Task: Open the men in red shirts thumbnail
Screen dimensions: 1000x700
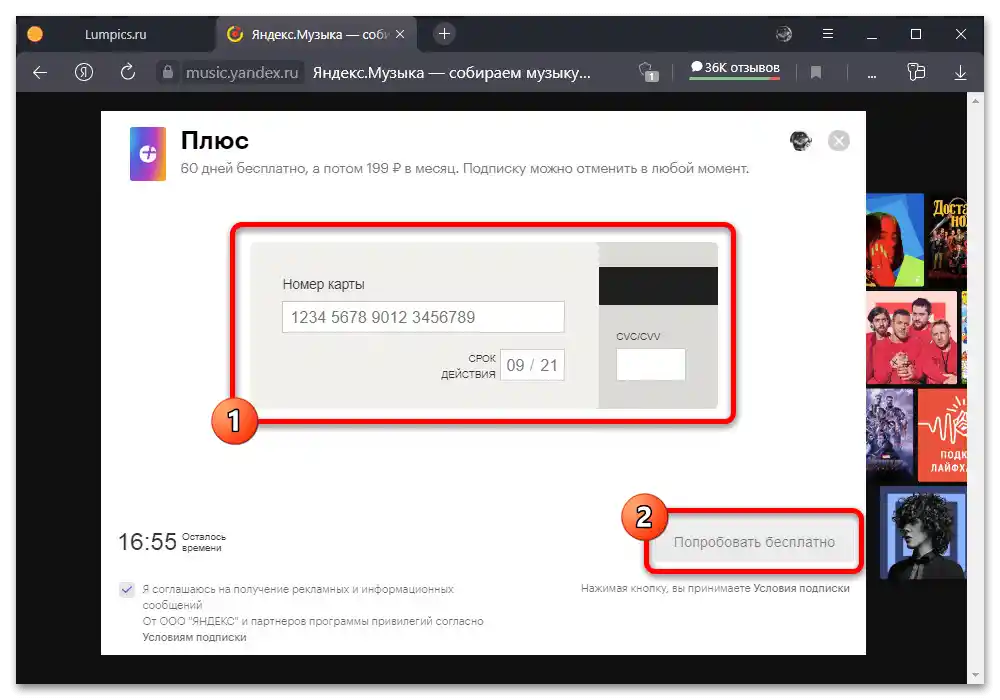Action: tap(911, 338)
